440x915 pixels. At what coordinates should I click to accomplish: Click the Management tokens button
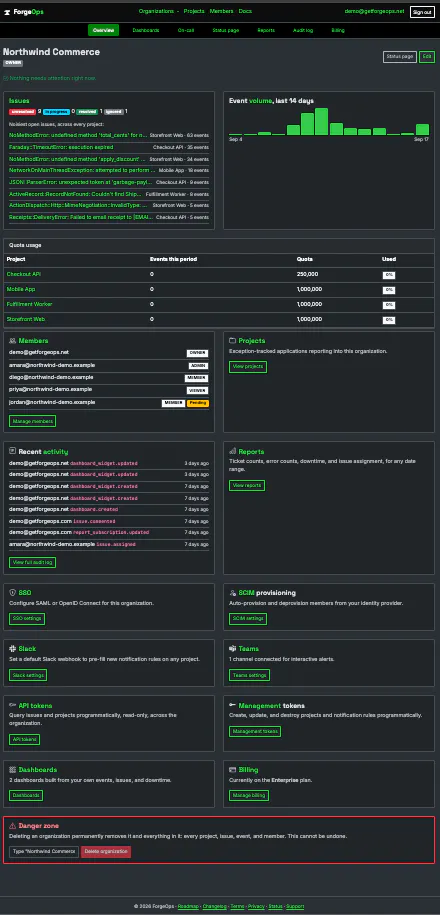pyautogui.click(x=255, y=731)
